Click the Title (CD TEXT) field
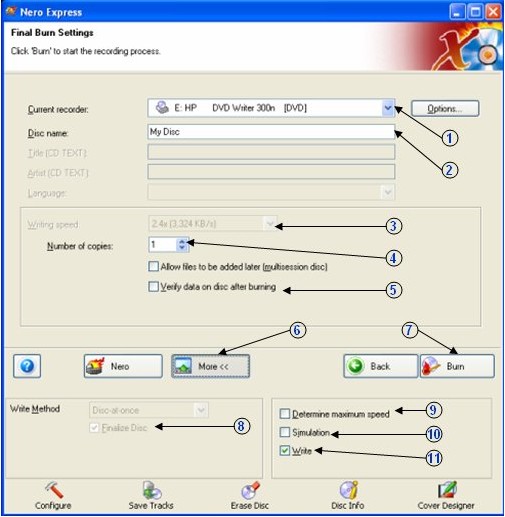This screenshot has width=505, height=517. click(x=271, y=152)
